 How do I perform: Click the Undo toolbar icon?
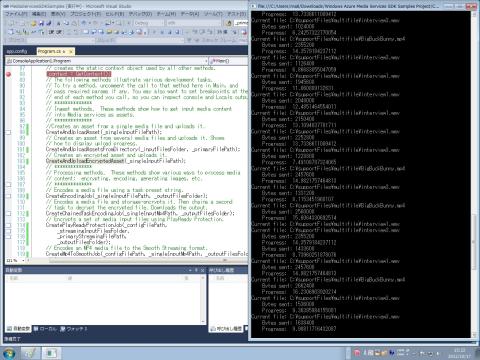(84, 23)
